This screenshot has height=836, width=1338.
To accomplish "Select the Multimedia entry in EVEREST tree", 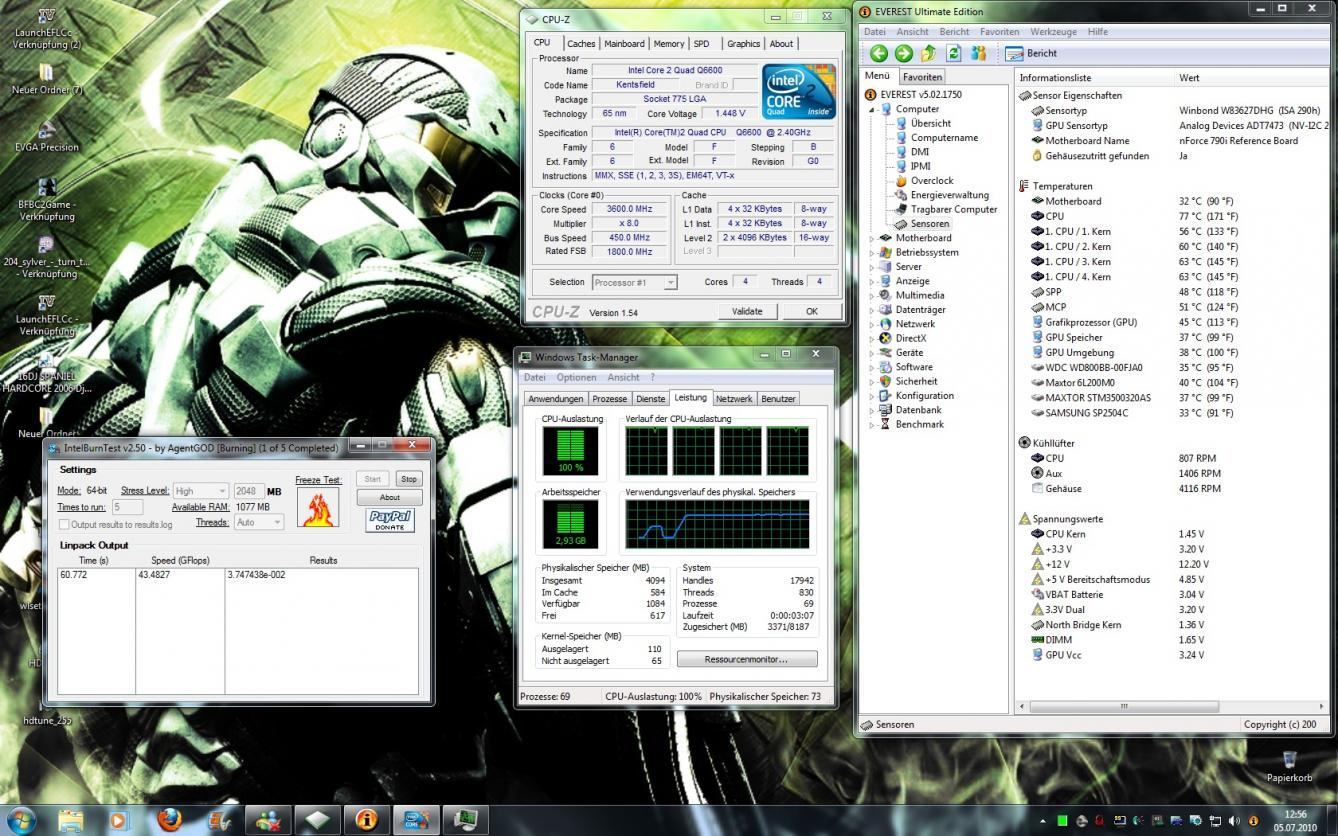I will (x=911, y=295).
